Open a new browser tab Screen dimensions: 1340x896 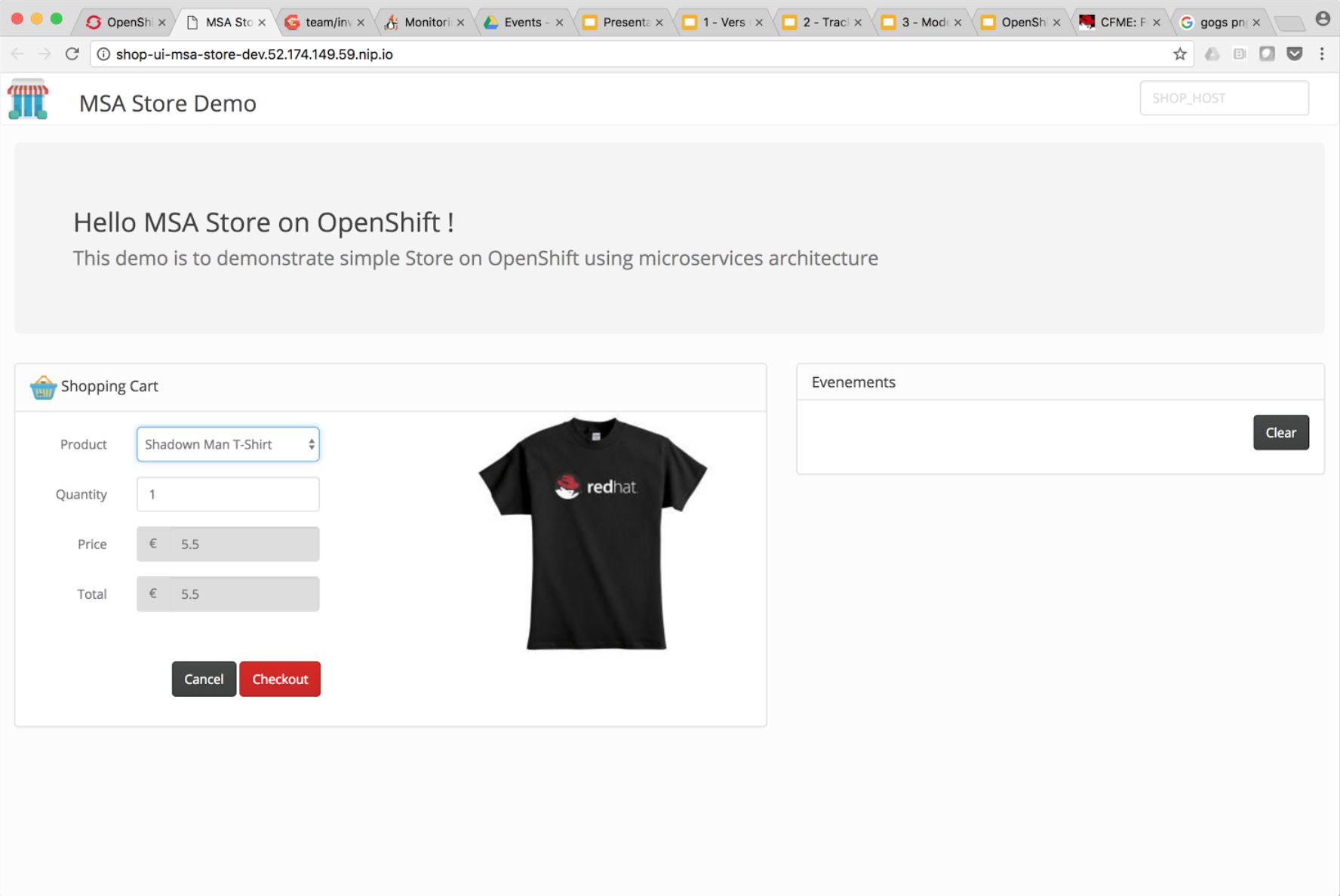[x=1289, y=23]
